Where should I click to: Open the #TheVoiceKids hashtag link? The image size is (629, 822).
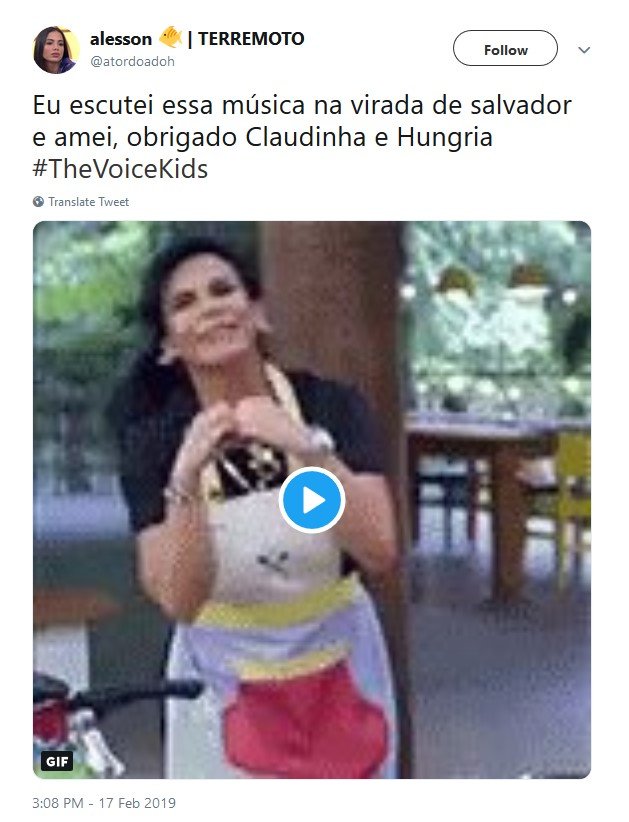[121, 169]
